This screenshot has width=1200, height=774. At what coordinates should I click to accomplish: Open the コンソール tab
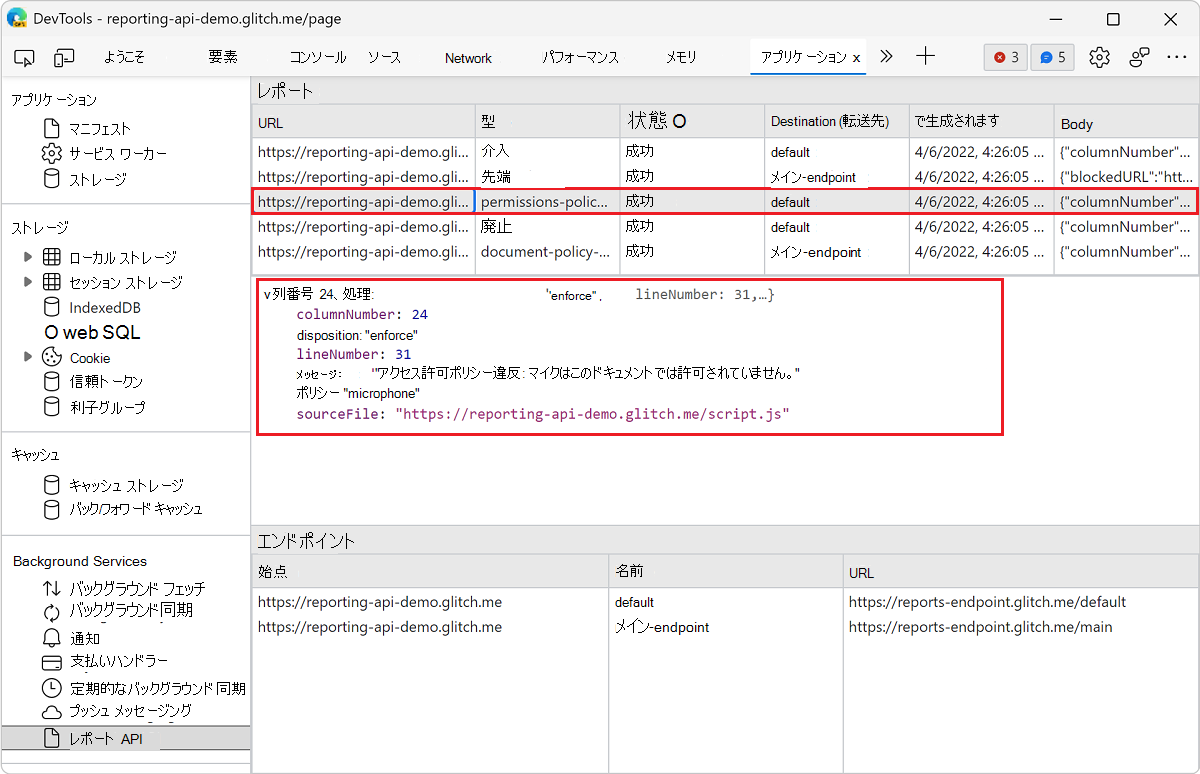click(x=317, y=57)
